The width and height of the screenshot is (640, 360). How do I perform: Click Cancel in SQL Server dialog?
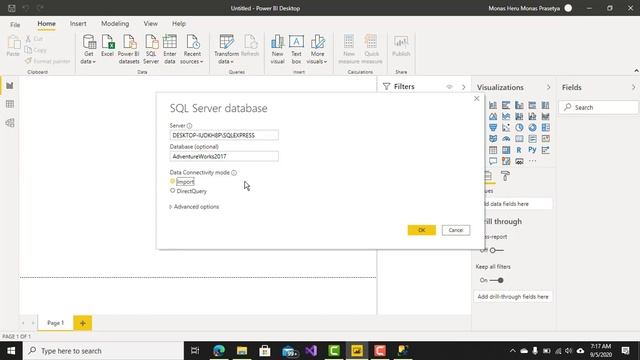tap(456, 230)
